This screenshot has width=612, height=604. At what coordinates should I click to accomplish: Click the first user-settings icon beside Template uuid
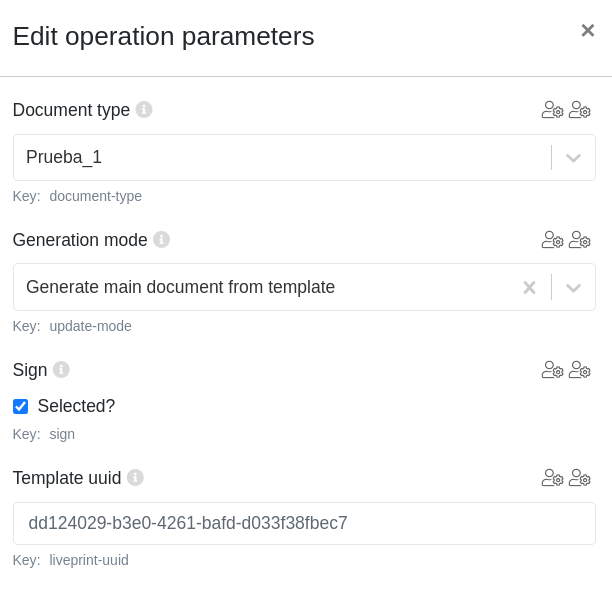[552, 478]
